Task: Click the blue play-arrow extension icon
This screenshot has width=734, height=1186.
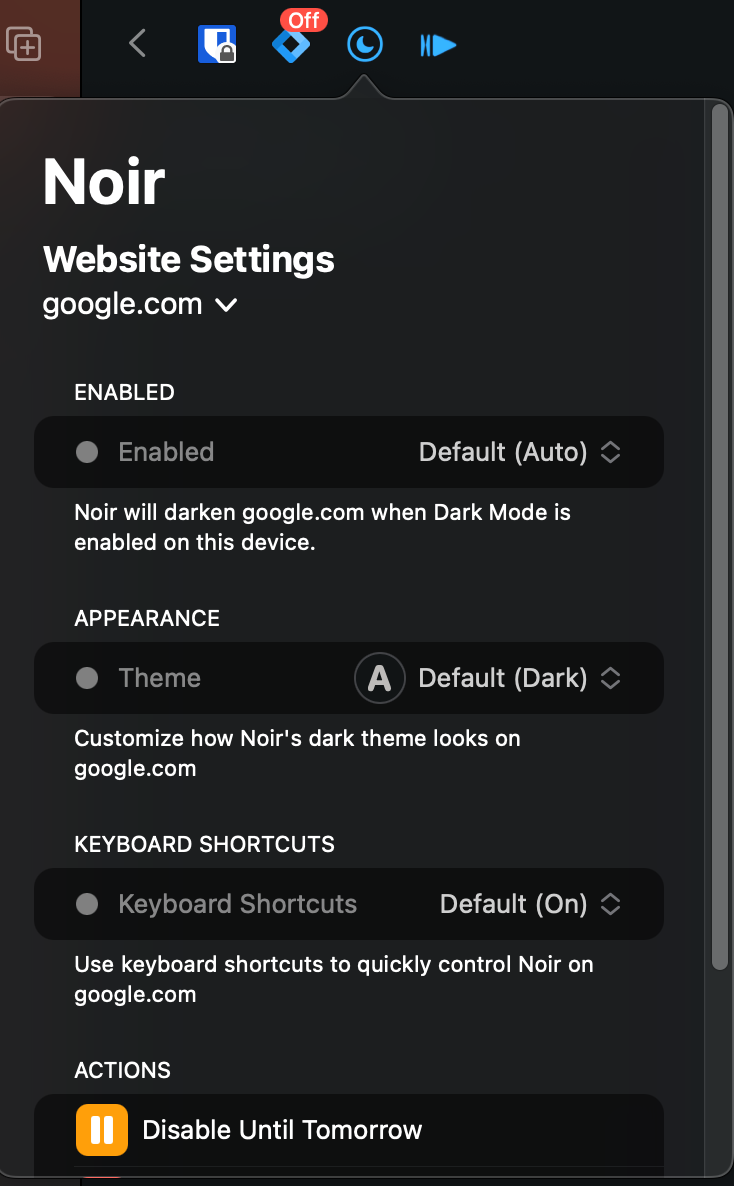Action: click(x=438, y=45)
